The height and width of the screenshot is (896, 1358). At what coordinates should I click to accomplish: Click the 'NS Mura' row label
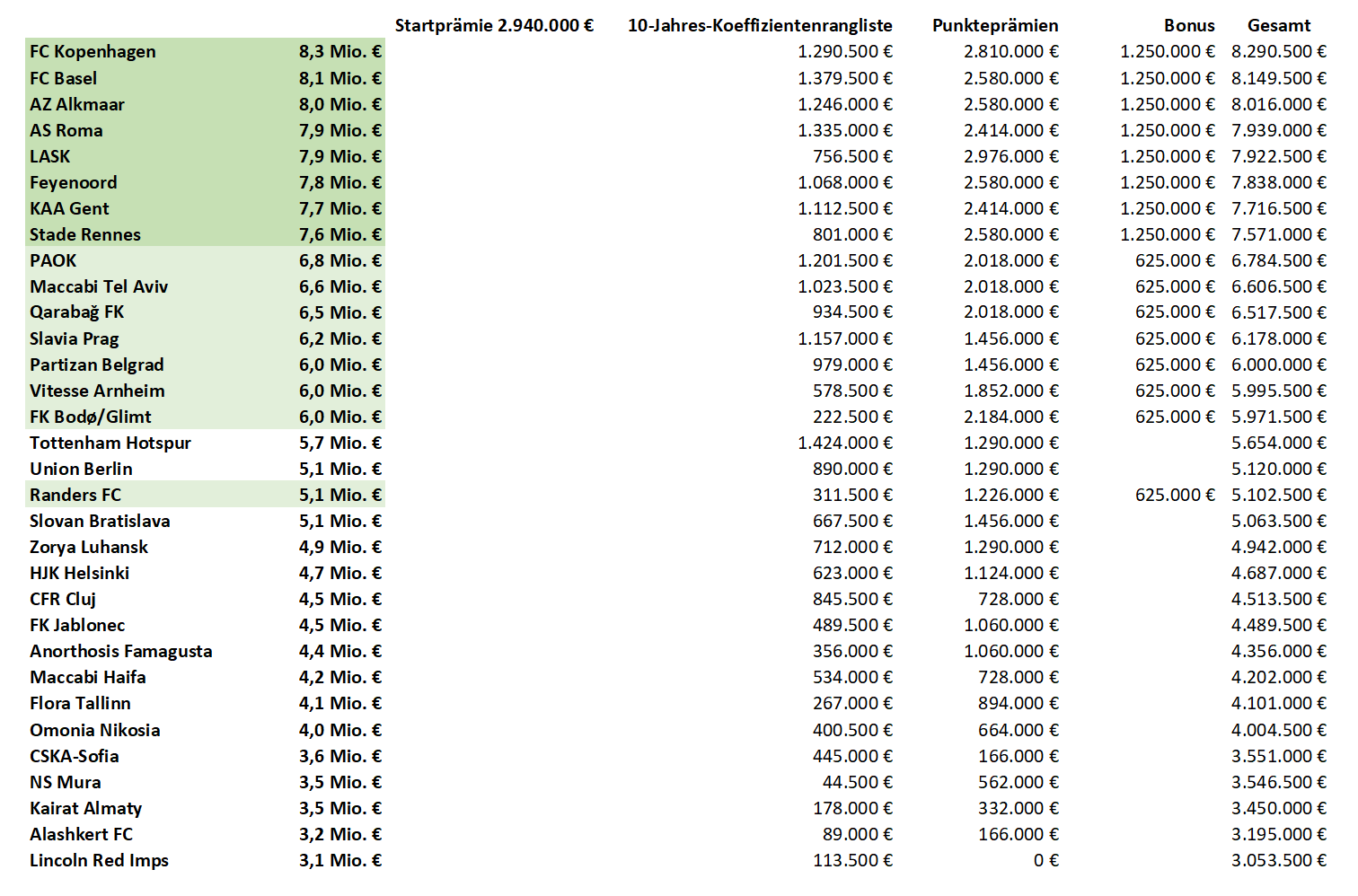tap(65, 782)
